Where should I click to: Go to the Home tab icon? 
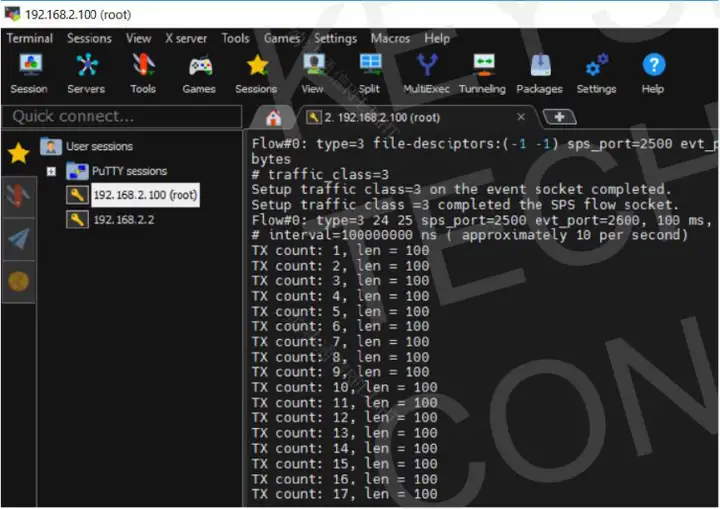(x=274, y=118)
